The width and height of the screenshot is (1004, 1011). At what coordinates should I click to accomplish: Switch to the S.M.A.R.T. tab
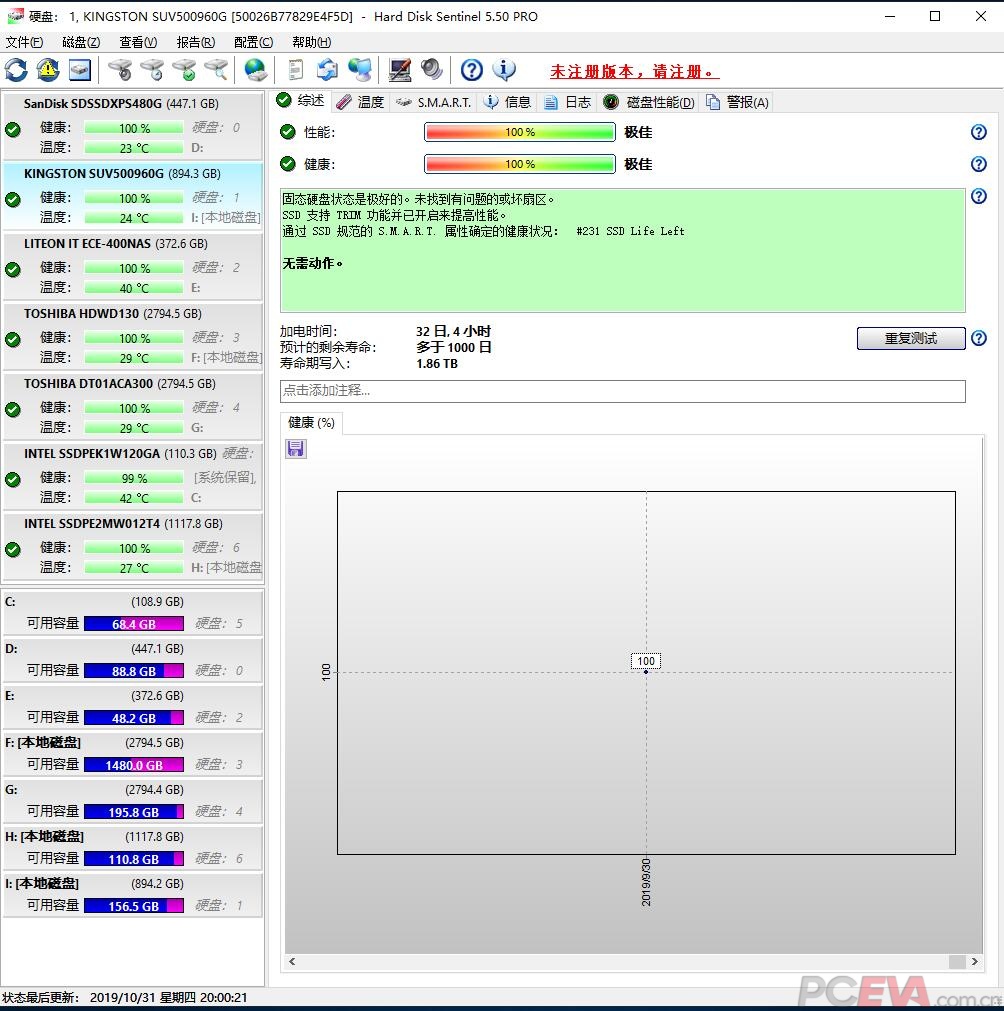coord(433,102)
